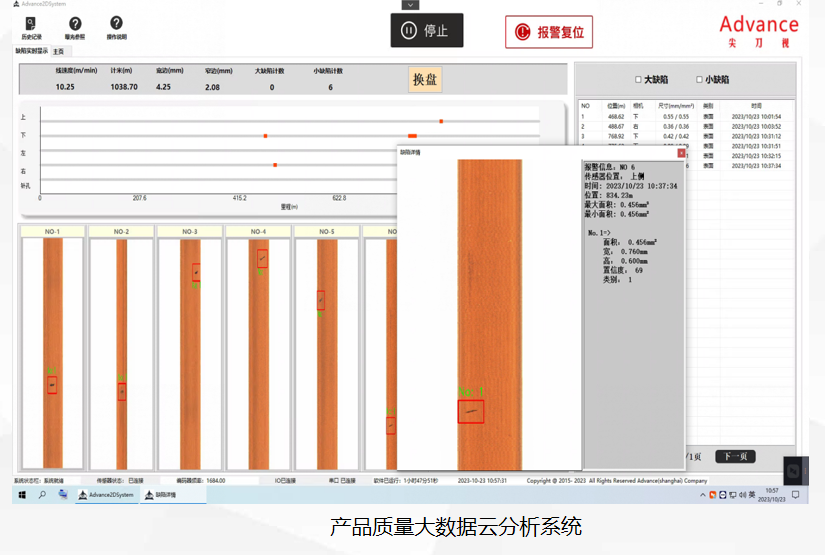This screenshot has width=825, height=555.
Task: Click 下一页 next page button
Action: [736, 456]
